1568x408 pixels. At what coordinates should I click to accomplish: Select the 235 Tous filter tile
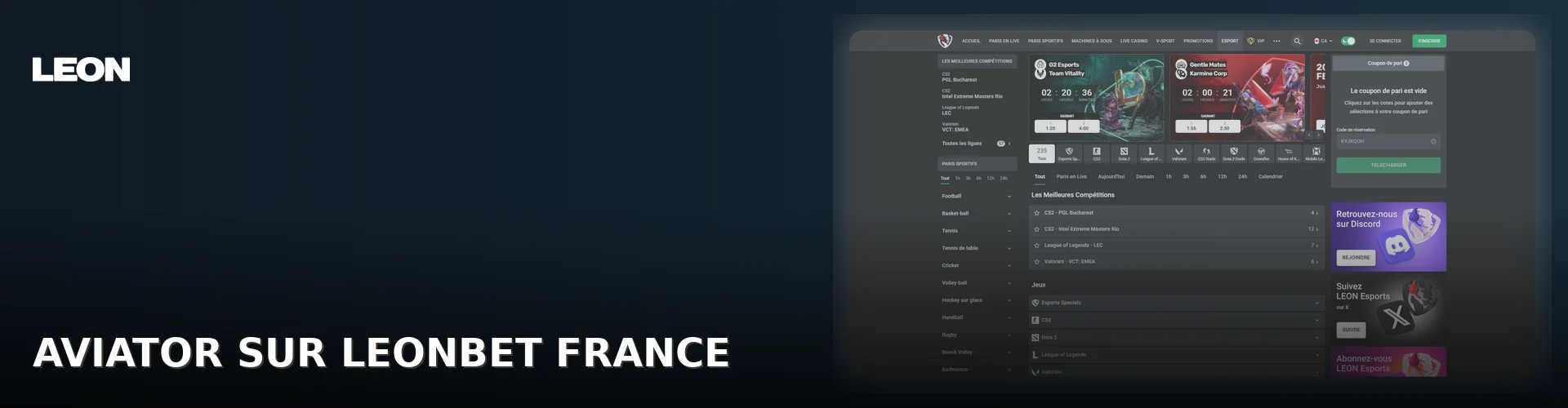click(1042, 153)
